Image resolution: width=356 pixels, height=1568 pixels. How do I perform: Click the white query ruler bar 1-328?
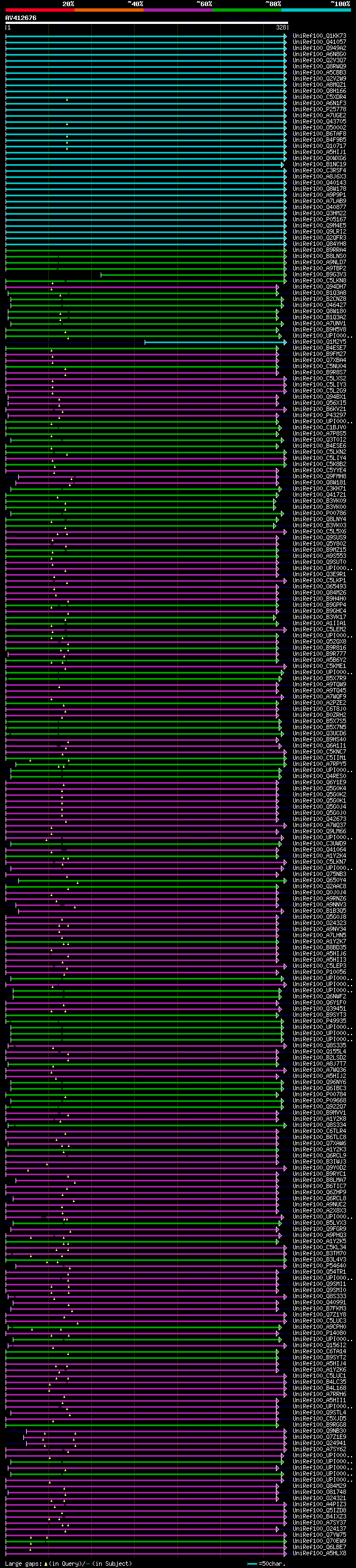point(147,23)
